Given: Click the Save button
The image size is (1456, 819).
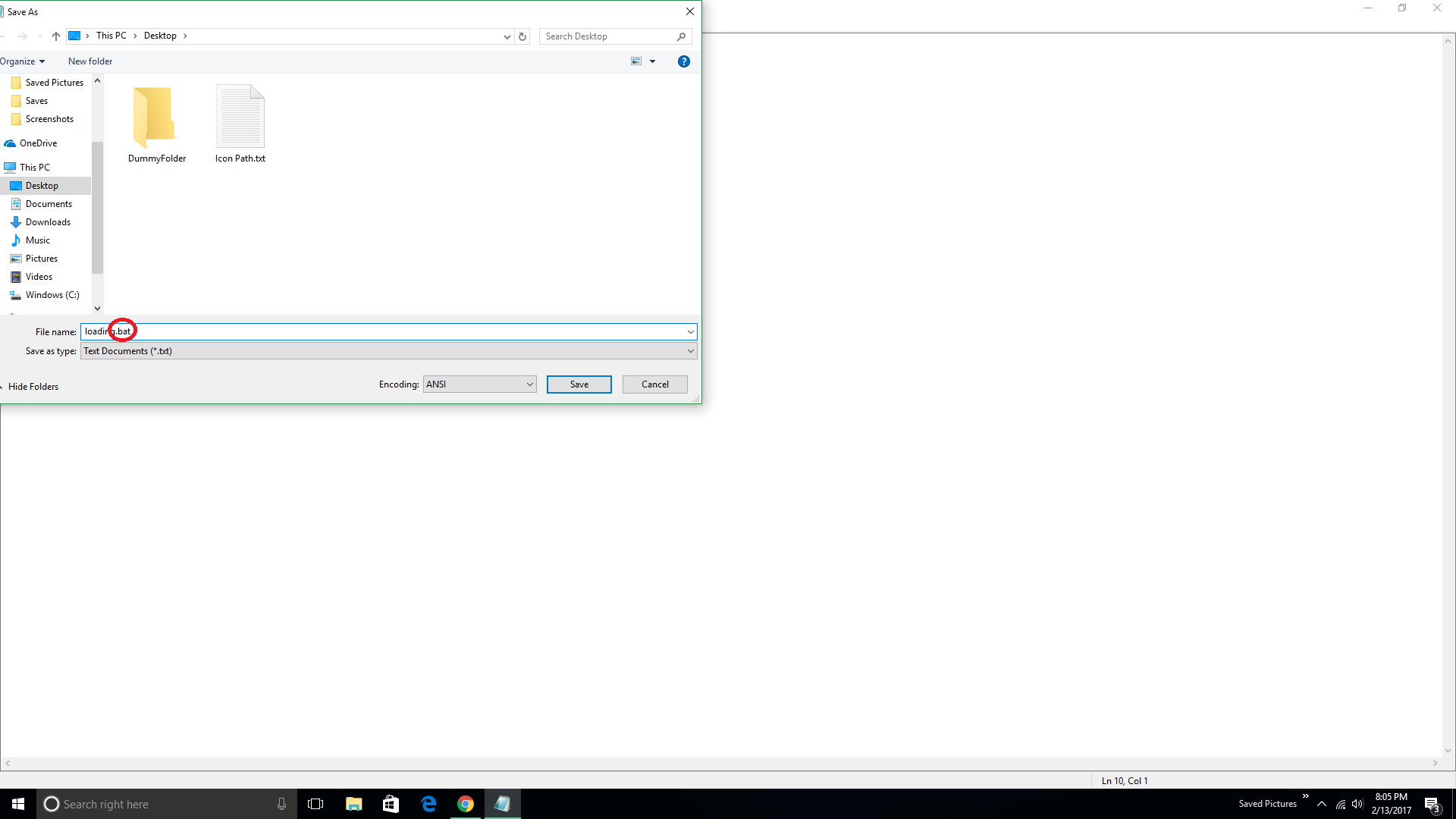Looking at the screenshot, I should (x=579, y=384).
